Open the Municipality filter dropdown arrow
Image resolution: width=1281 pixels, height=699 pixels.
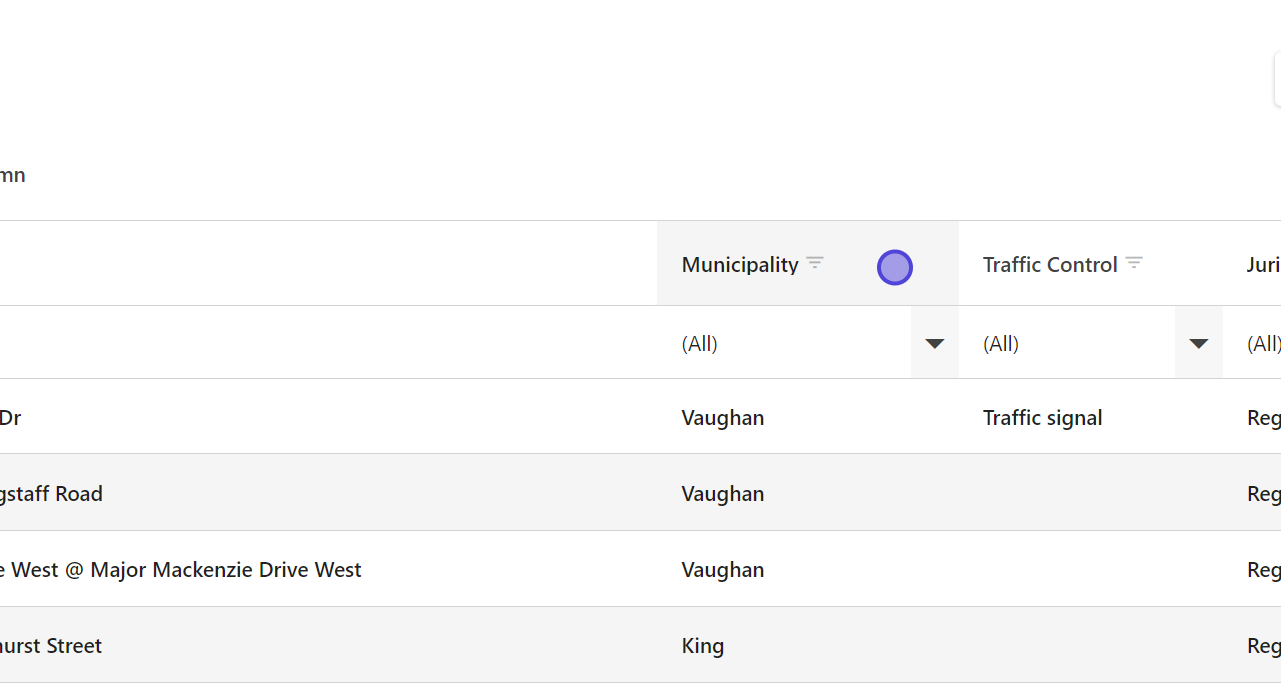[935, 344]
